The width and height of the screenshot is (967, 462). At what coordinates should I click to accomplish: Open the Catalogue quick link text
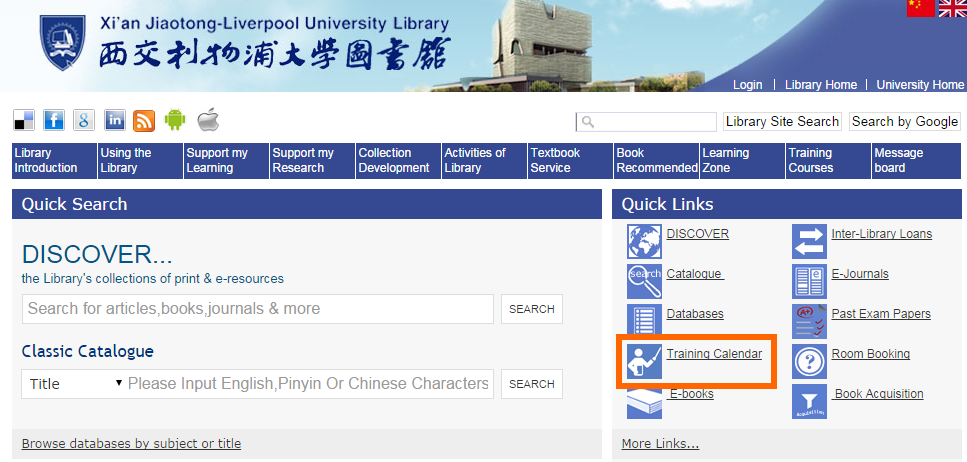(695, 274)
